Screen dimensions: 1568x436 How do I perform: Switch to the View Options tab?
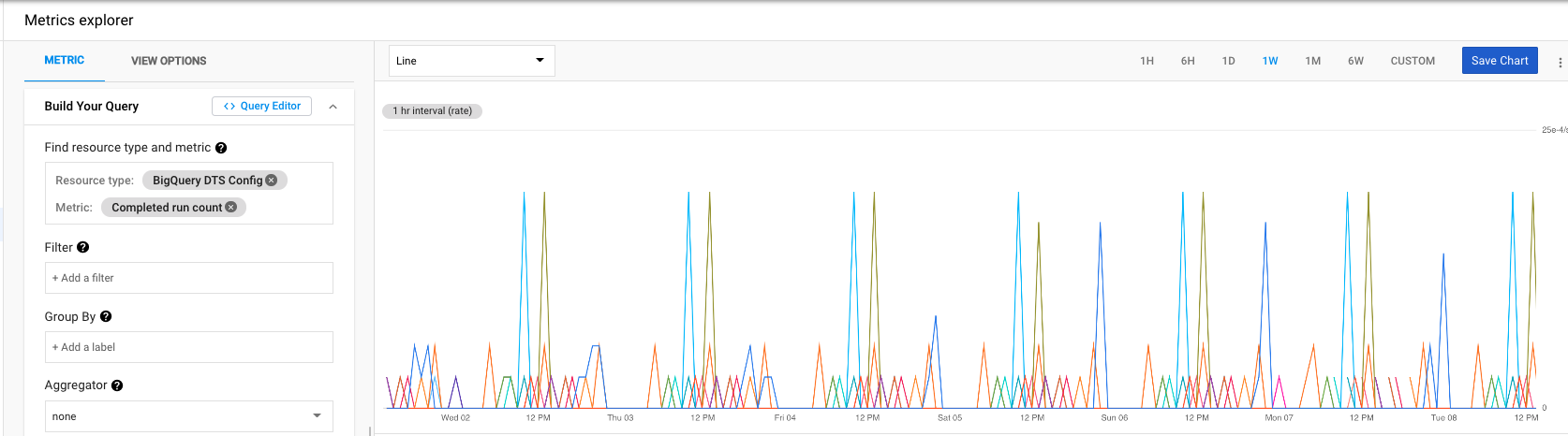169,61
